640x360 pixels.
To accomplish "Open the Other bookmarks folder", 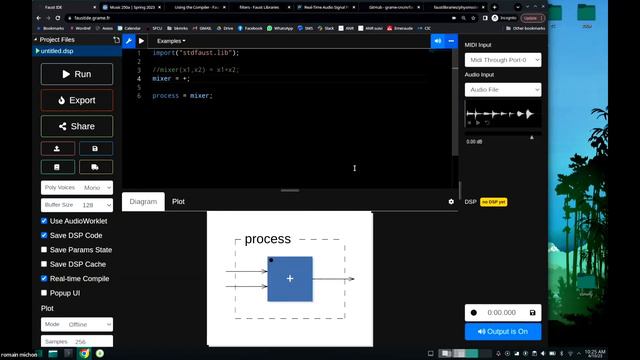I will tap(525, 28).
